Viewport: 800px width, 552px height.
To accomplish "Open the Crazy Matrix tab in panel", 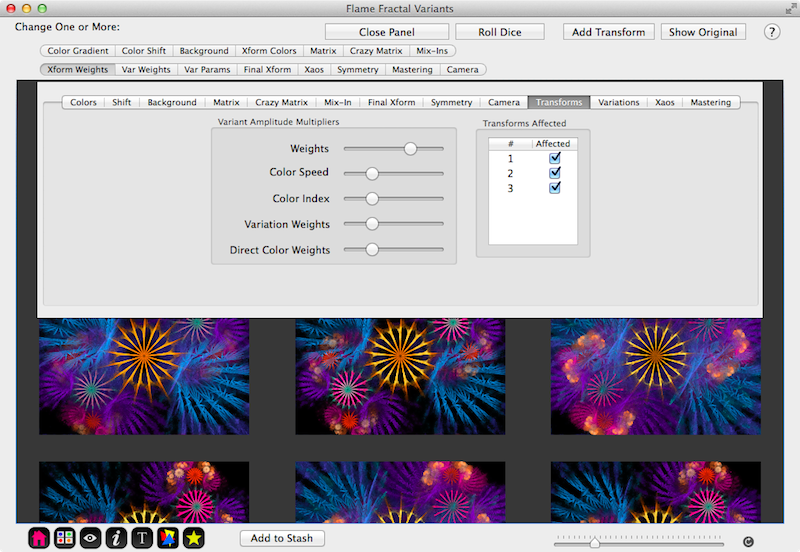I will [x=282, y=103].
